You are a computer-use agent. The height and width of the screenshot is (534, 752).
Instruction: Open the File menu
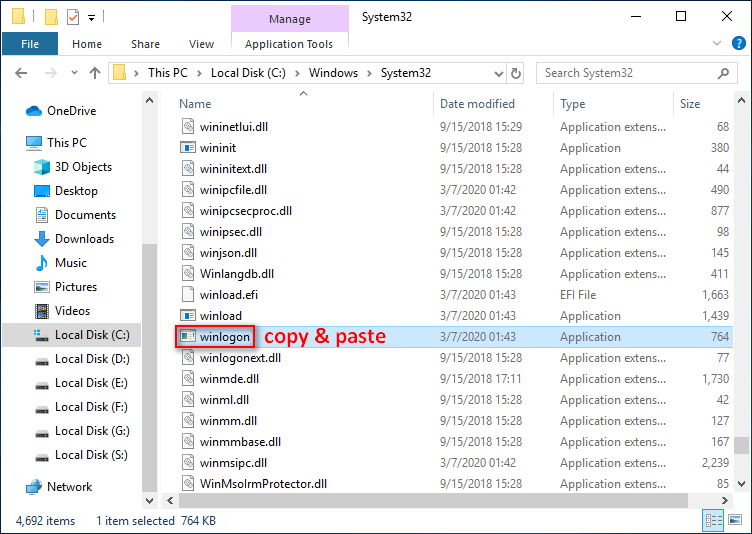[30, 44]
